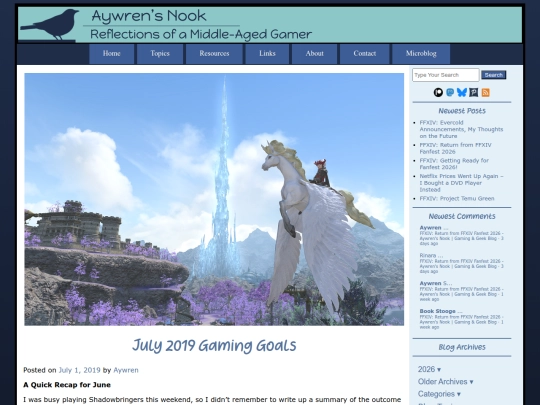Click the July 2019 Gaming Goals heading
Image resolution: width=540 pixels, height=405 pixels.
[214, 345]
